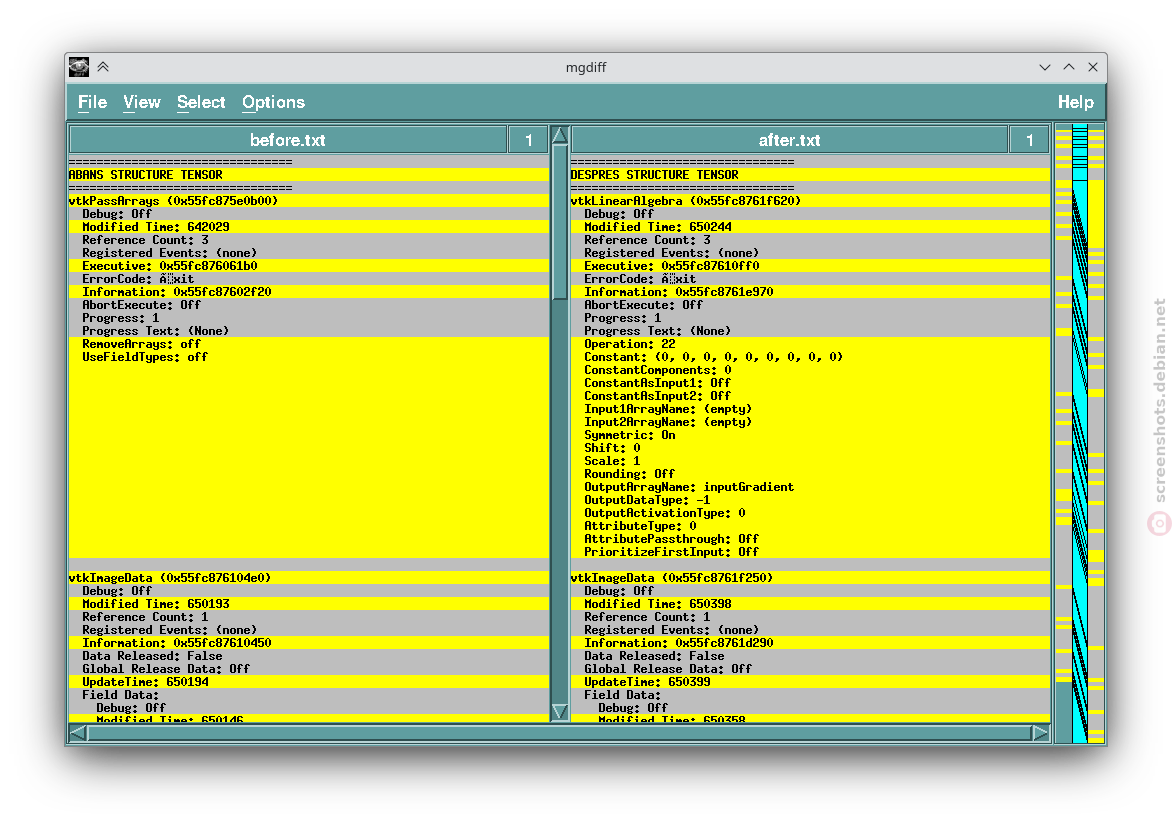Viewport: 1172px width, 823px height.
Task: Select the 'OutputArrayName: inputGradient' line
Action: 810,487
